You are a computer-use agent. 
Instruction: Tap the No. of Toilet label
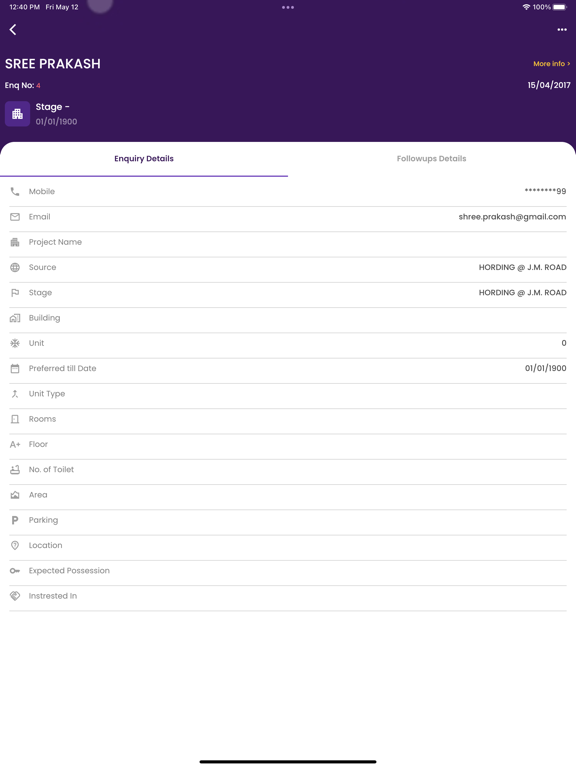point(51,470)
